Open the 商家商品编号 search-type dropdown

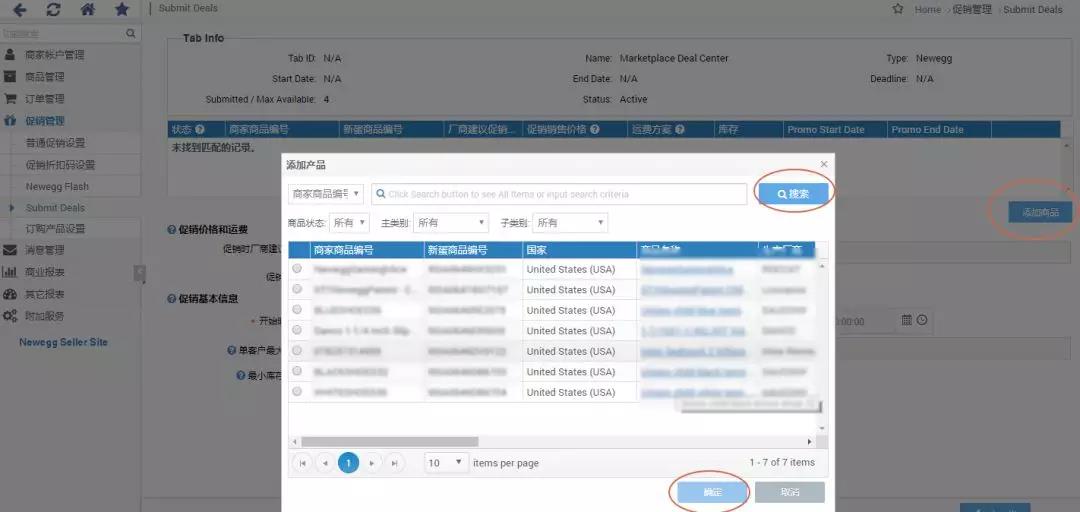click(325, 194)
